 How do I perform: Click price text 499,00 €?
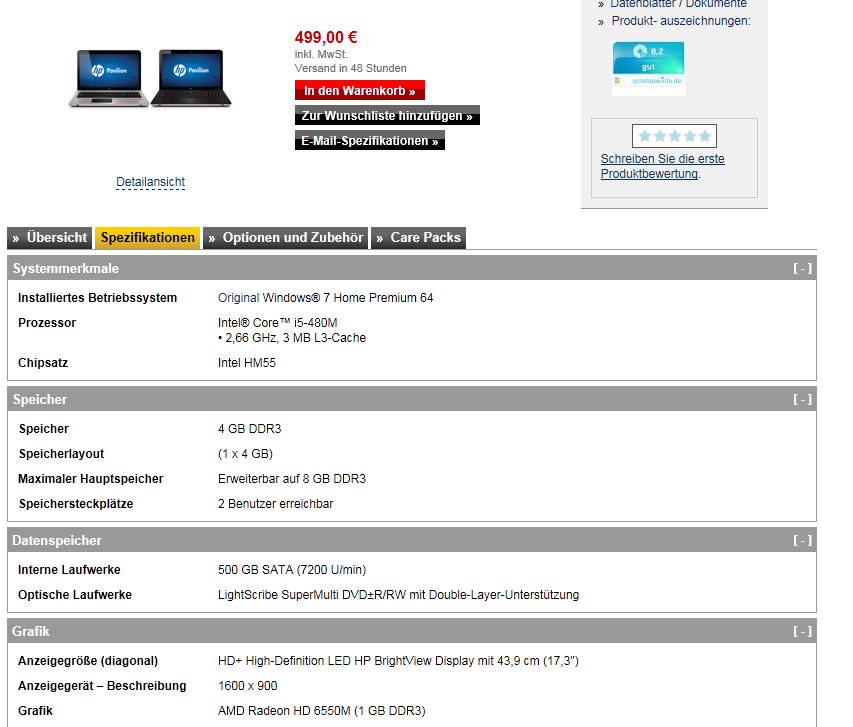[326, 38]
